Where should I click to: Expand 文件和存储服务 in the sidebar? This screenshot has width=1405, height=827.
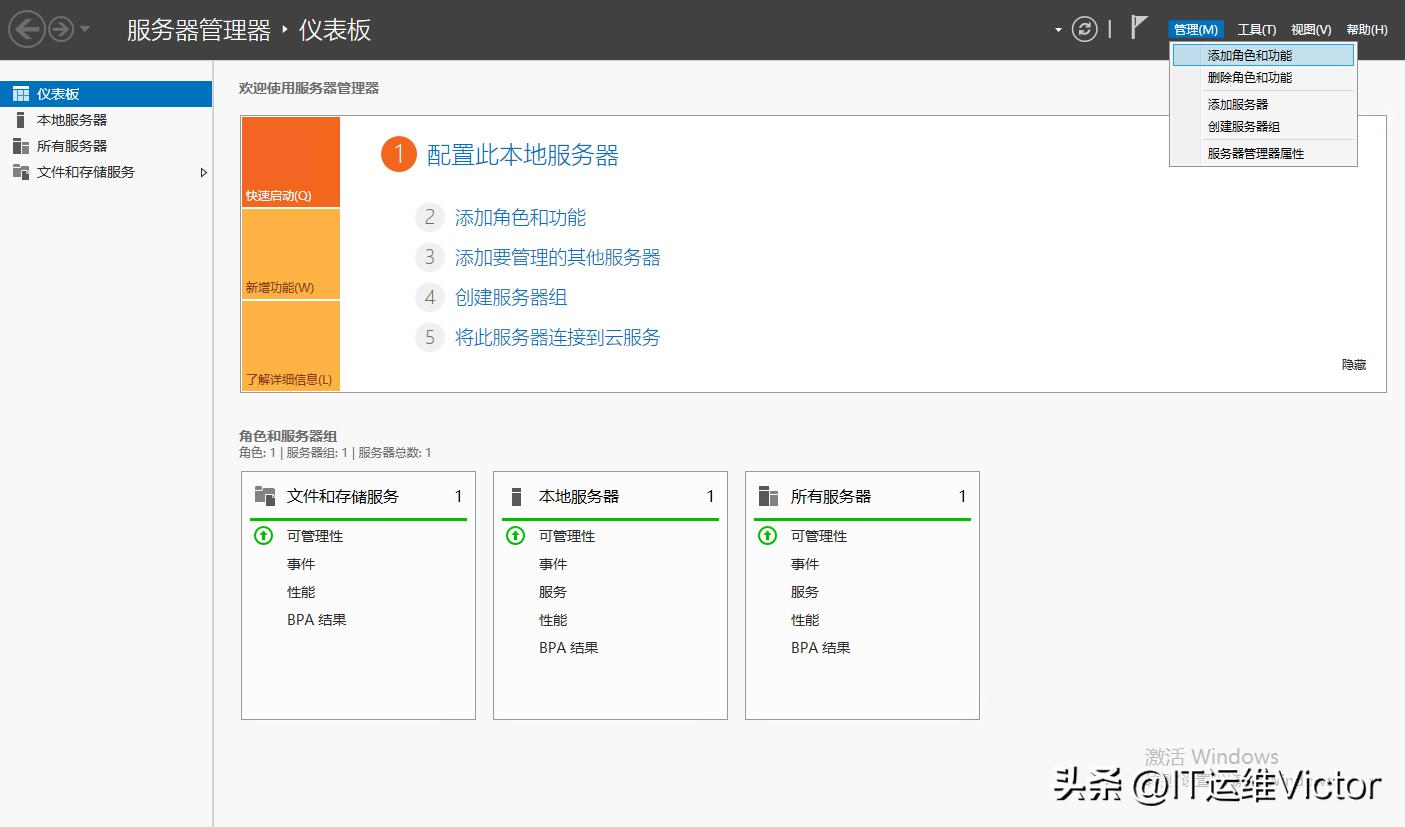204,172
